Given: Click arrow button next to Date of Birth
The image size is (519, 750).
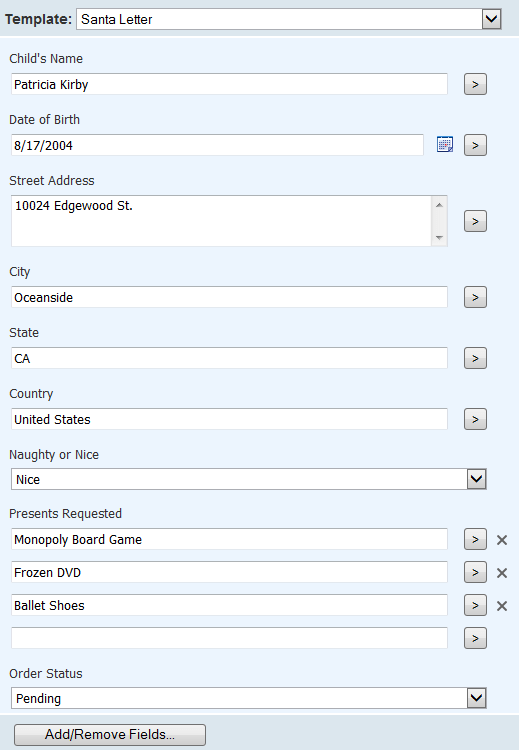Looking at the screenshot, I should pyautogui.click(x=475, y=145).
